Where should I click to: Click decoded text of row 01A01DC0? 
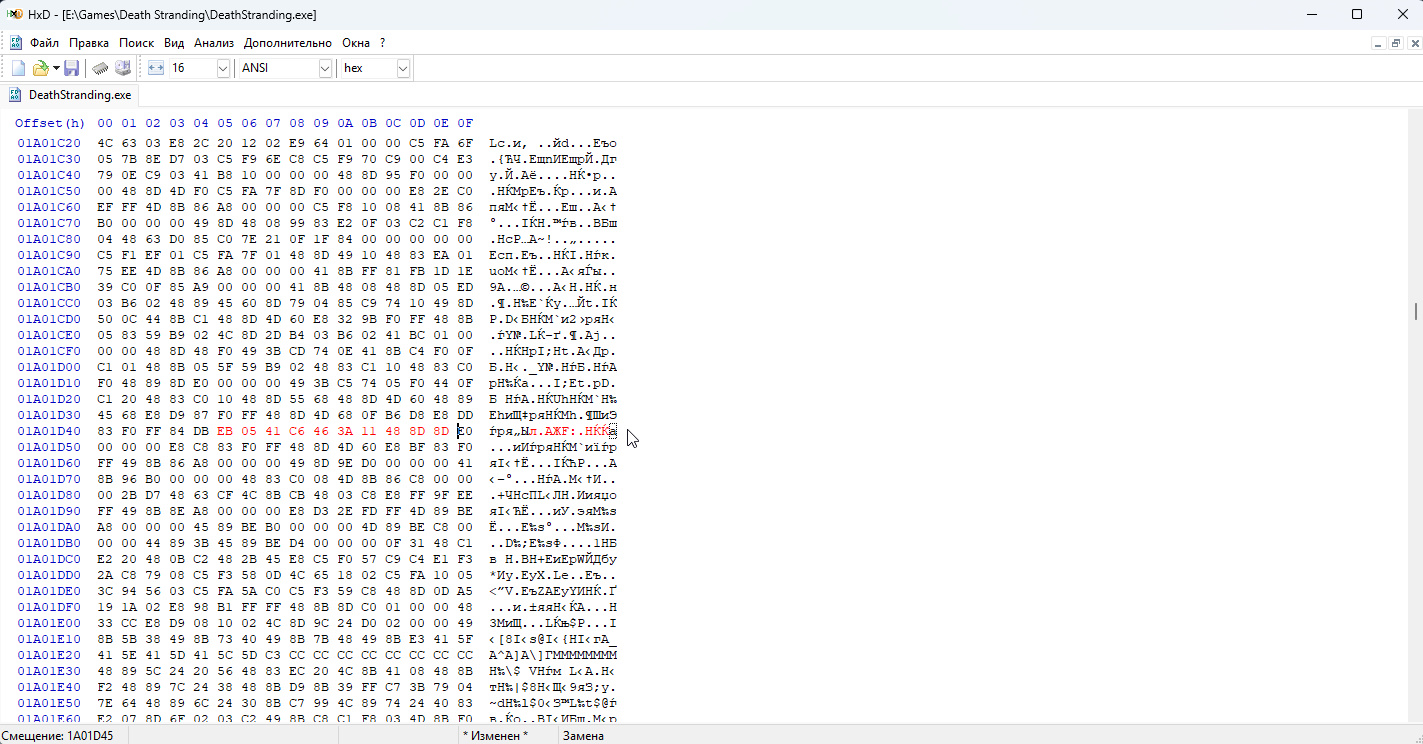(553, 559)
